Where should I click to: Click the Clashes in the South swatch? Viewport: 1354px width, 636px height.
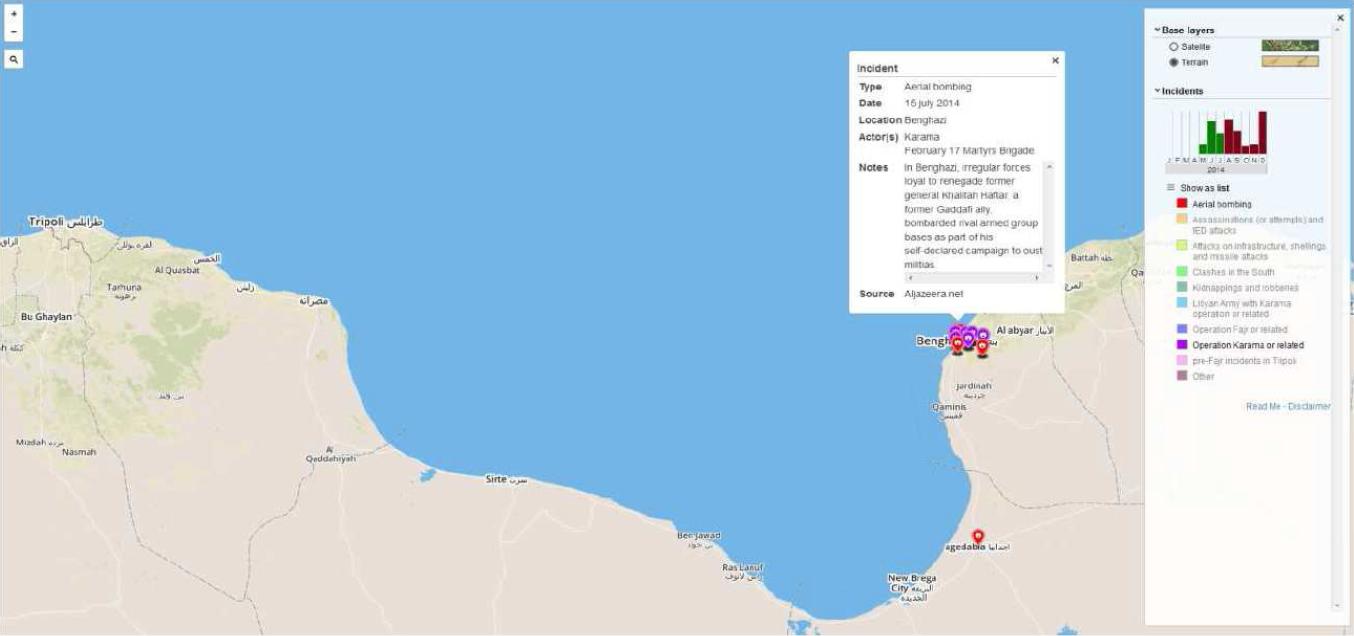tap(1182, 272)
